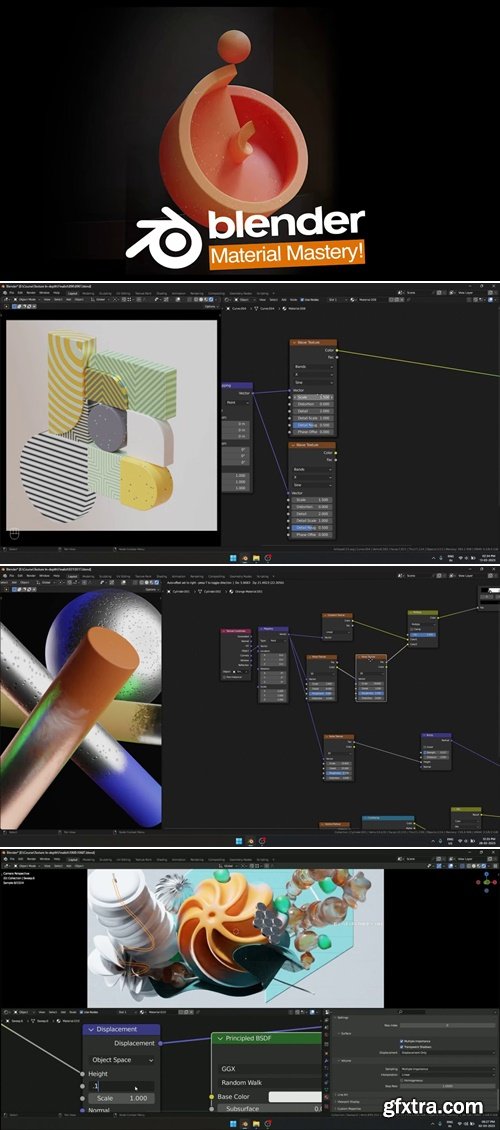Image resolution: width=500 pixels, height=1130 pixels.
Task: Open File menu in top Blender window
Action: point(12,293)
